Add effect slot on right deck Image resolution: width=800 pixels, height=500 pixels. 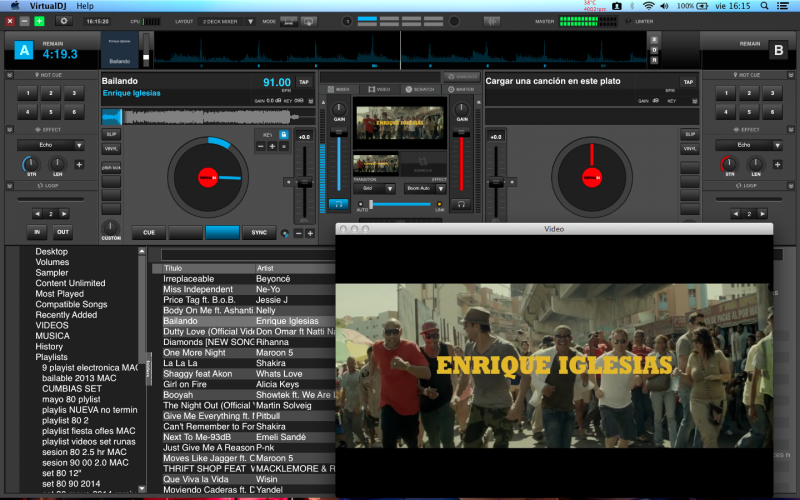click(778, 164)
